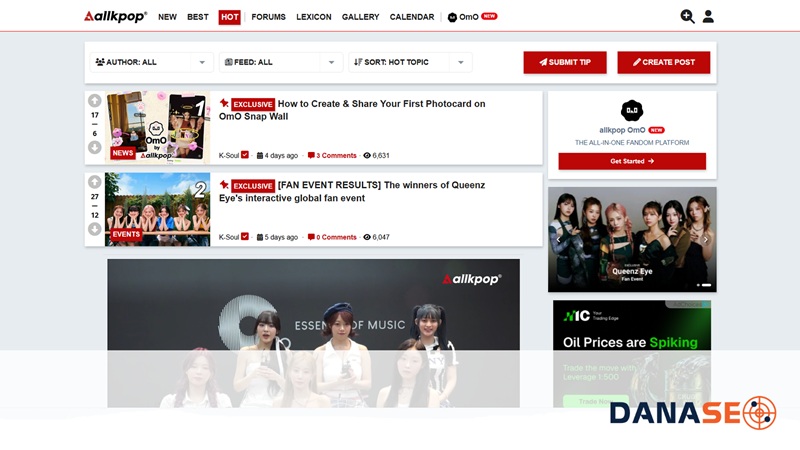Click the EVENTS tag on second thumbnail
Viewport: 800px width, 450px height.
click(x=126, y=234)
